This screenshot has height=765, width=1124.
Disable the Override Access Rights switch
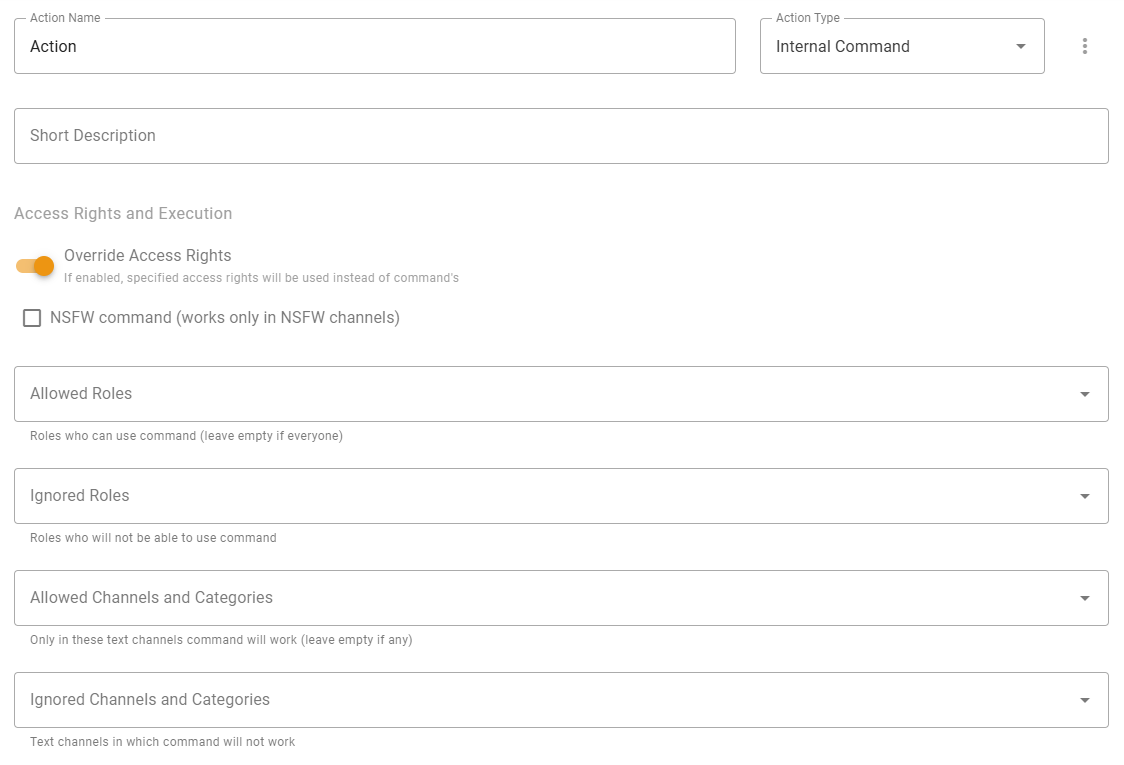[x=35, y=266]
